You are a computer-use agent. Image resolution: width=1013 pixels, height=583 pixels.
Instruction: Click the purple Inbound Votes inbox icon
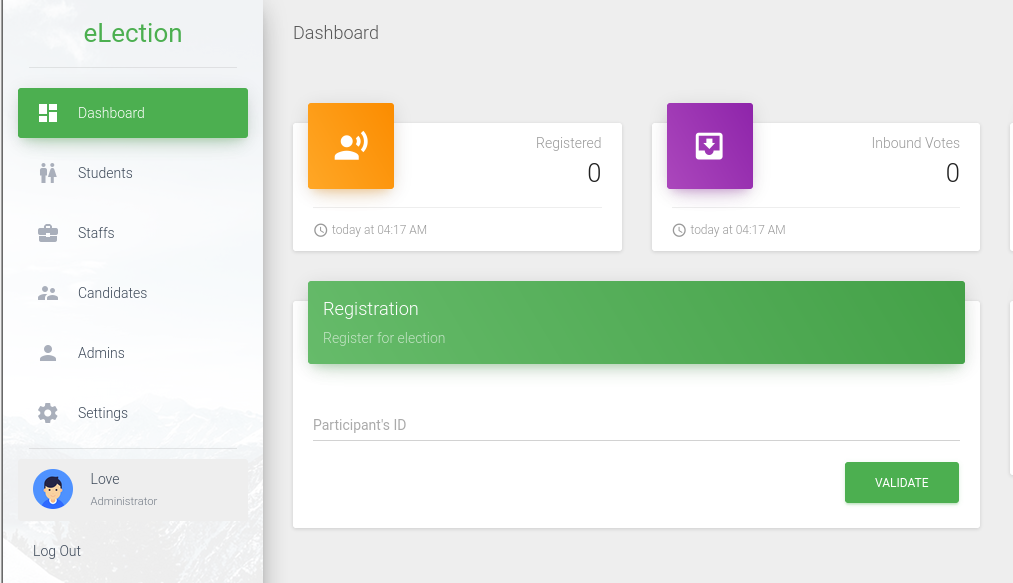[x=709, y=146]
